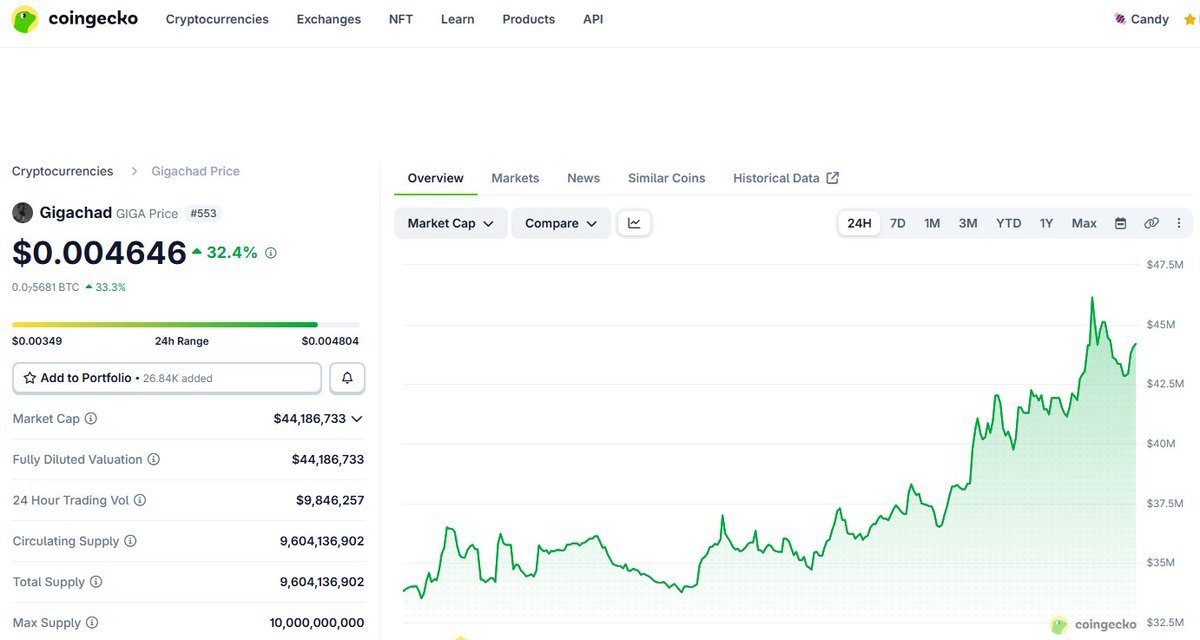Click the Max Supply info icon

[x=92, y=623]
